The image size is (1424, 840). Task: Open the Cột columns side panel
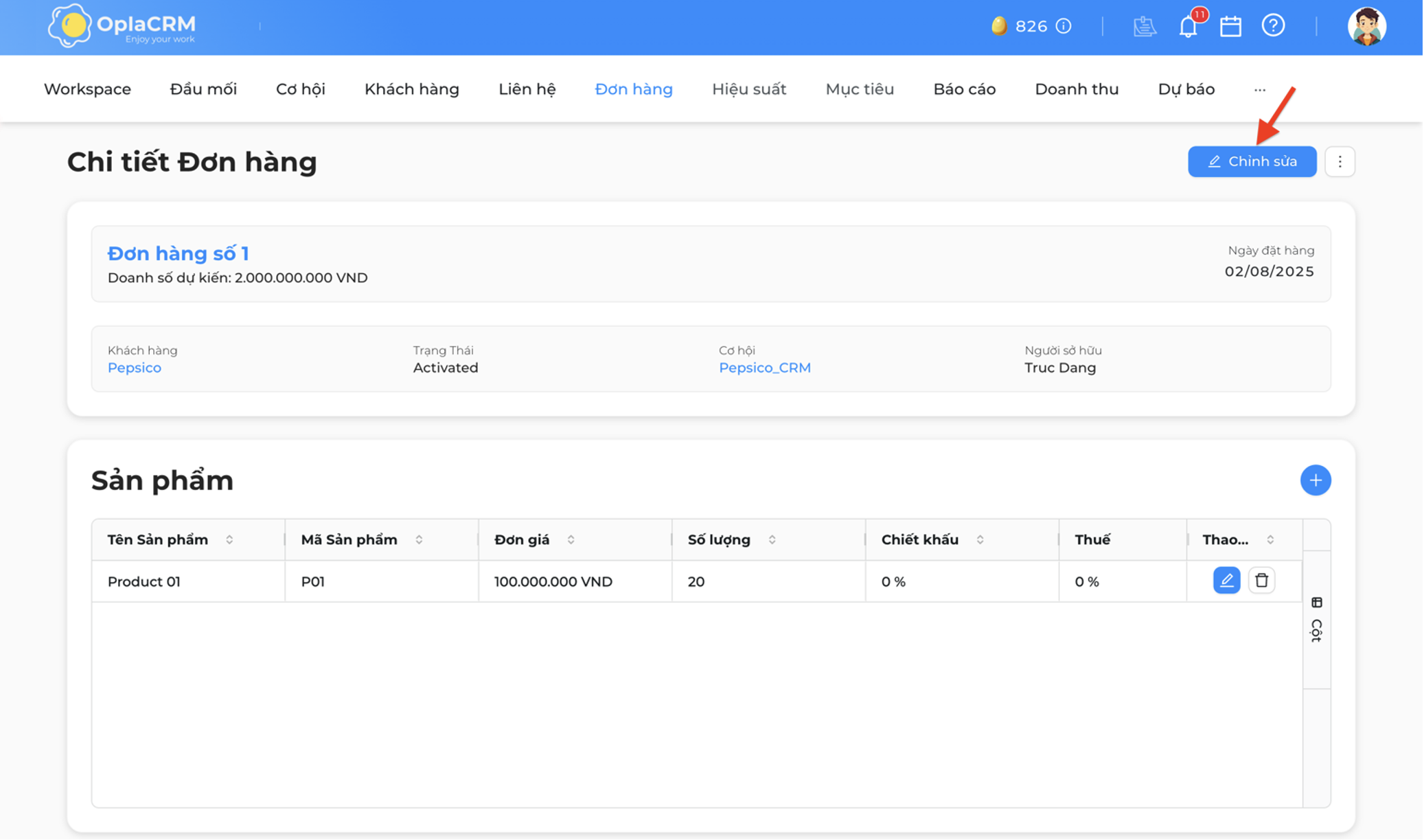click(1316, 620)
